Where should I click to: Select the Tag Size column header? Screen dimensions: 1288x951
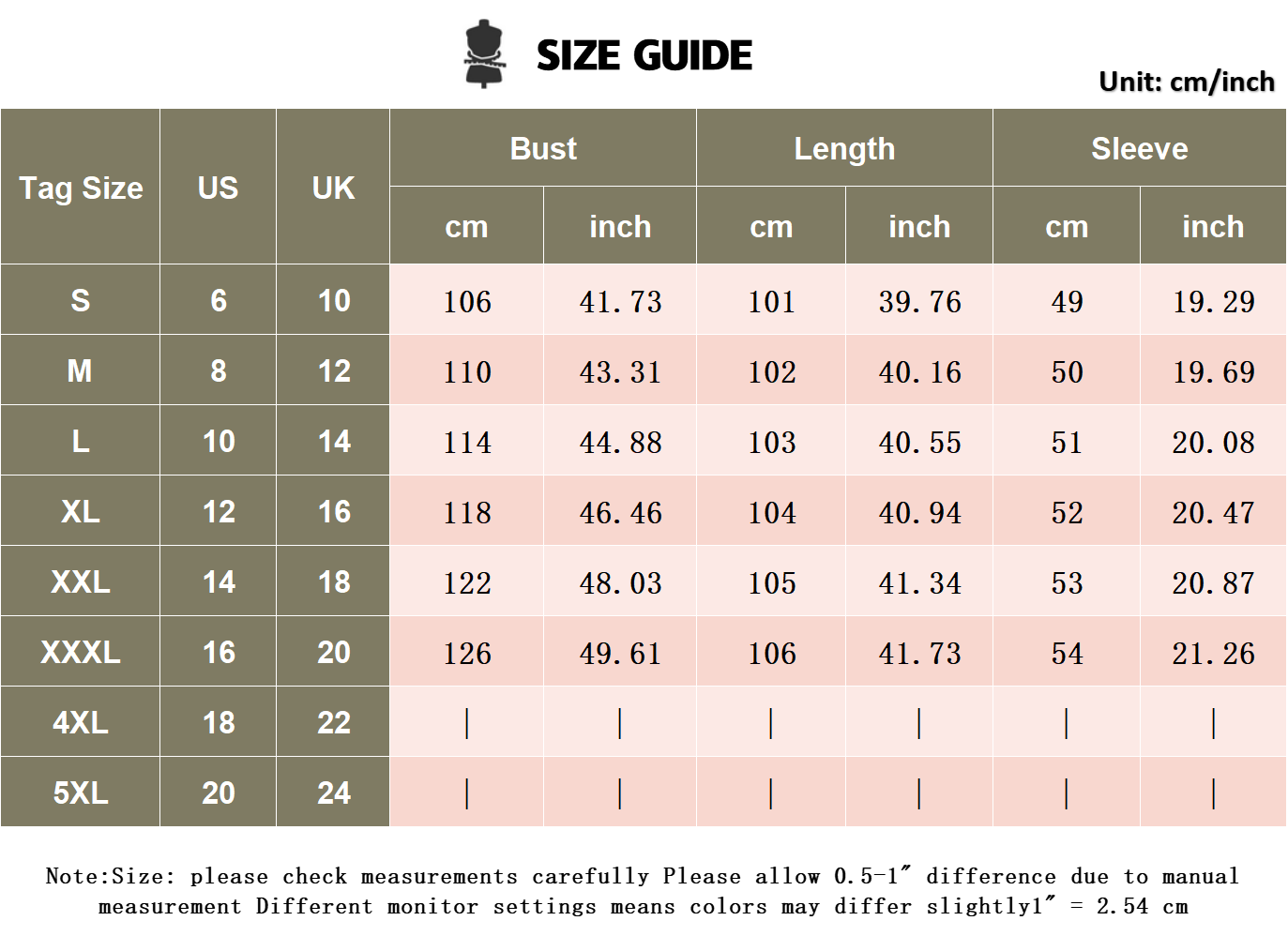point(81,187)
